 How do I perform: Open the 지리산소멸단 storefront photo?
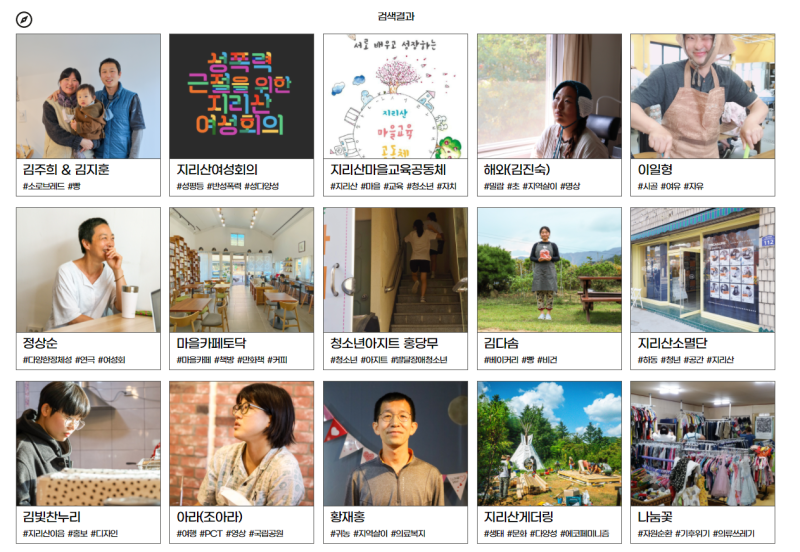703,270
